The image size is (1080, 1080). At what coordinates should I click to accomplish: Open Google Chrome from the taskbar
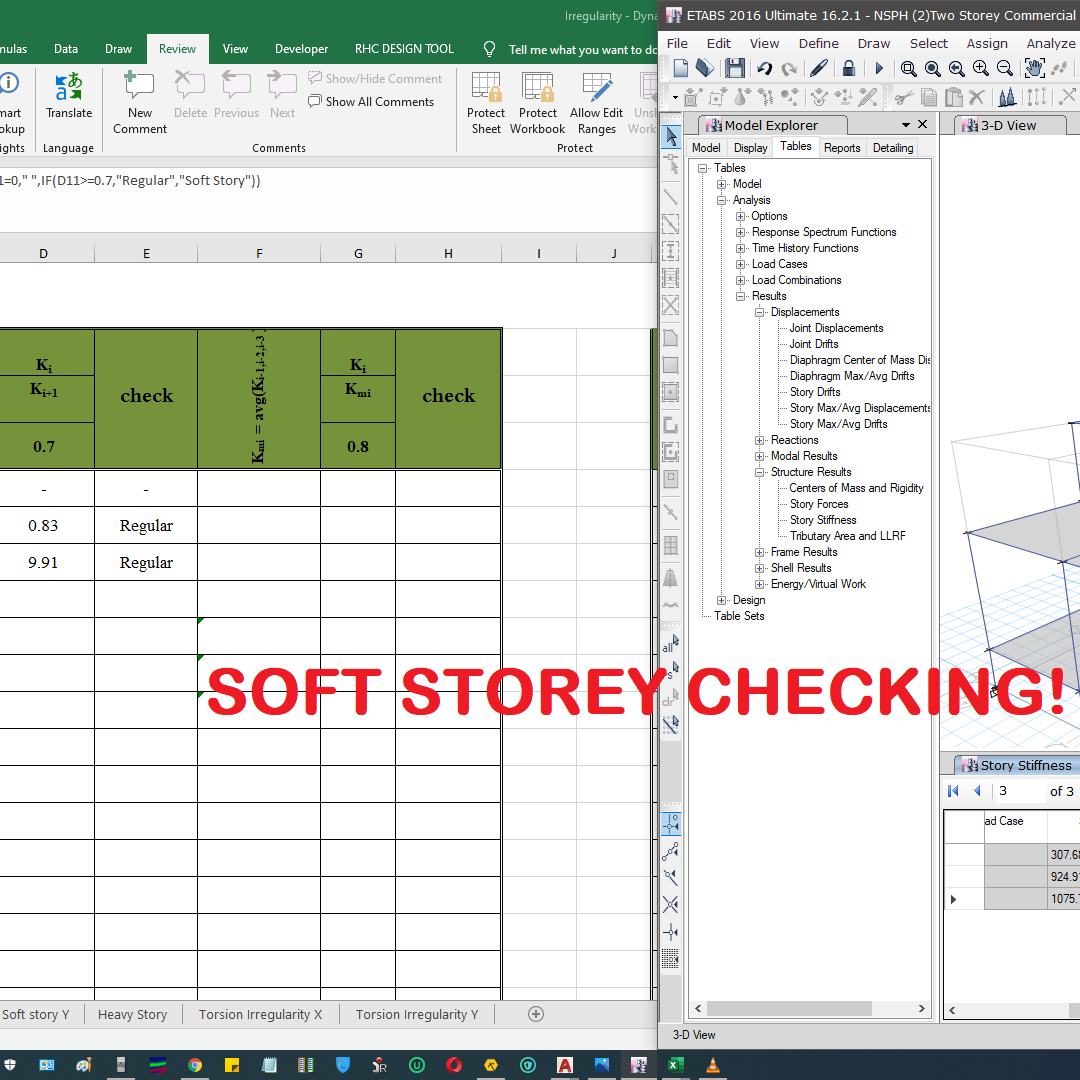[x=195, y=1065]
